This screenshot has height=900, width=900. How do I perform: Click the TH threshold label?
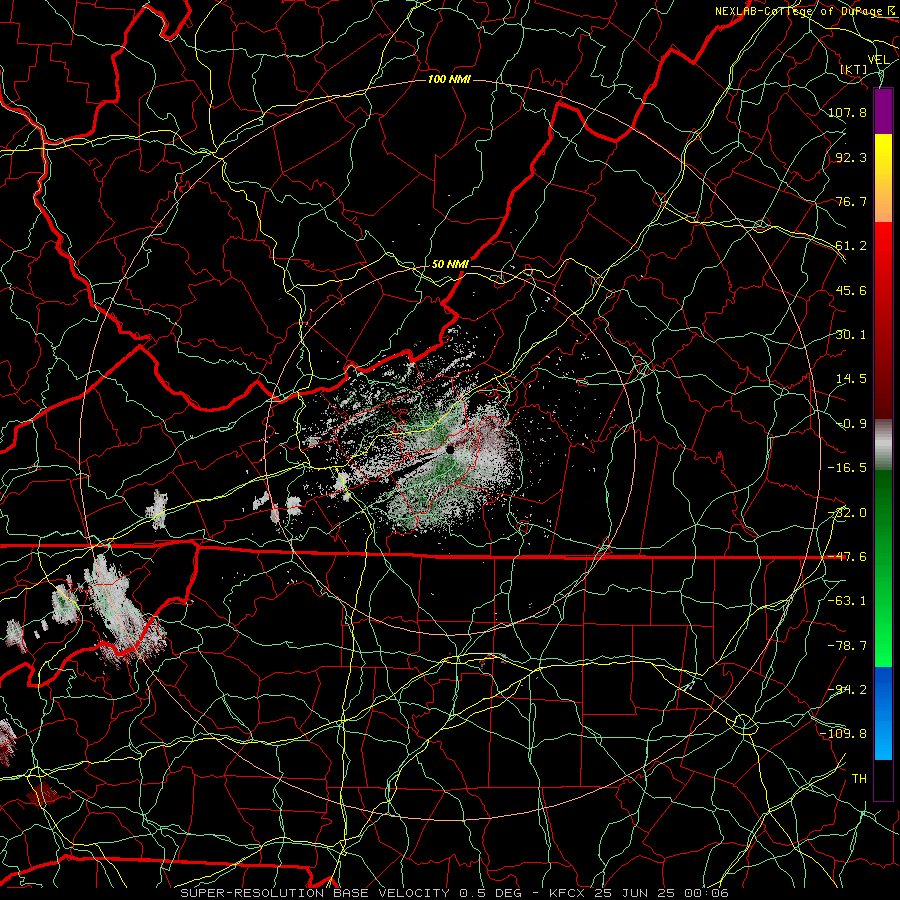click(x=859, y=779)
